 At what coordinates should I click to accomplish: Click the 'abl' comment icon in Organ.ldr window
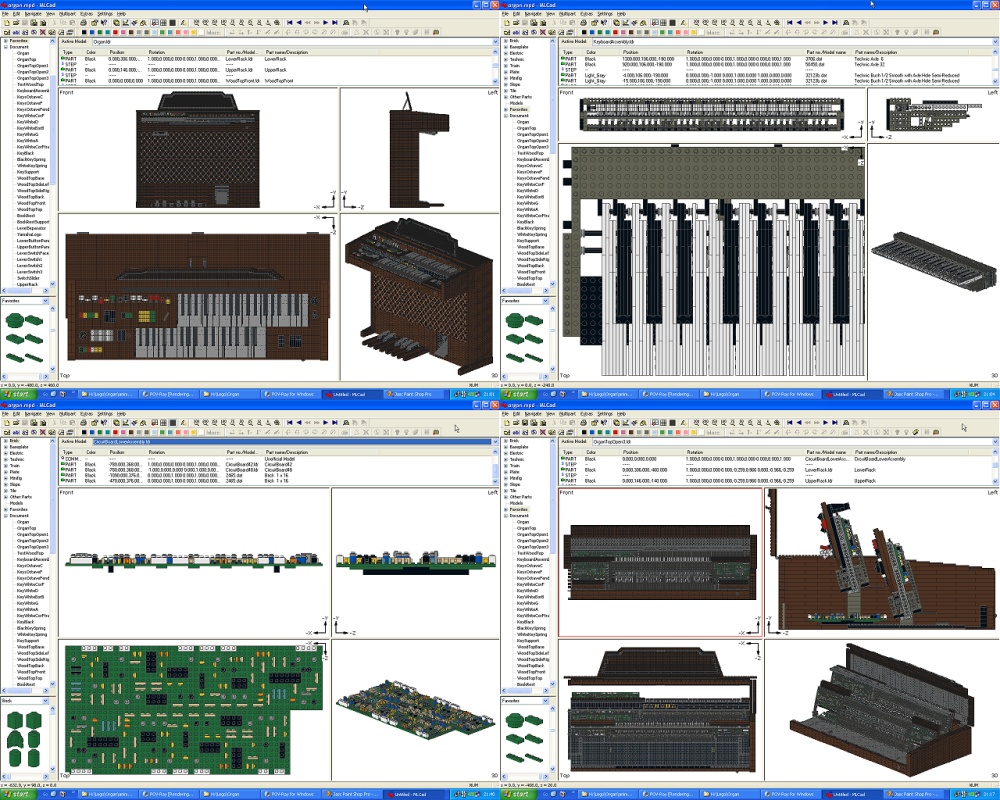coord(16,32)
